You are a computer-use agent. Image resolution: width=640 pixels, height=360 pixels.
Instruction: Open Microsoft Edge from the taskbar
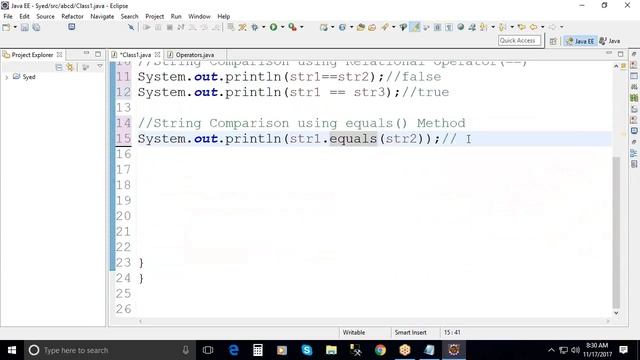tap(233, 350)
